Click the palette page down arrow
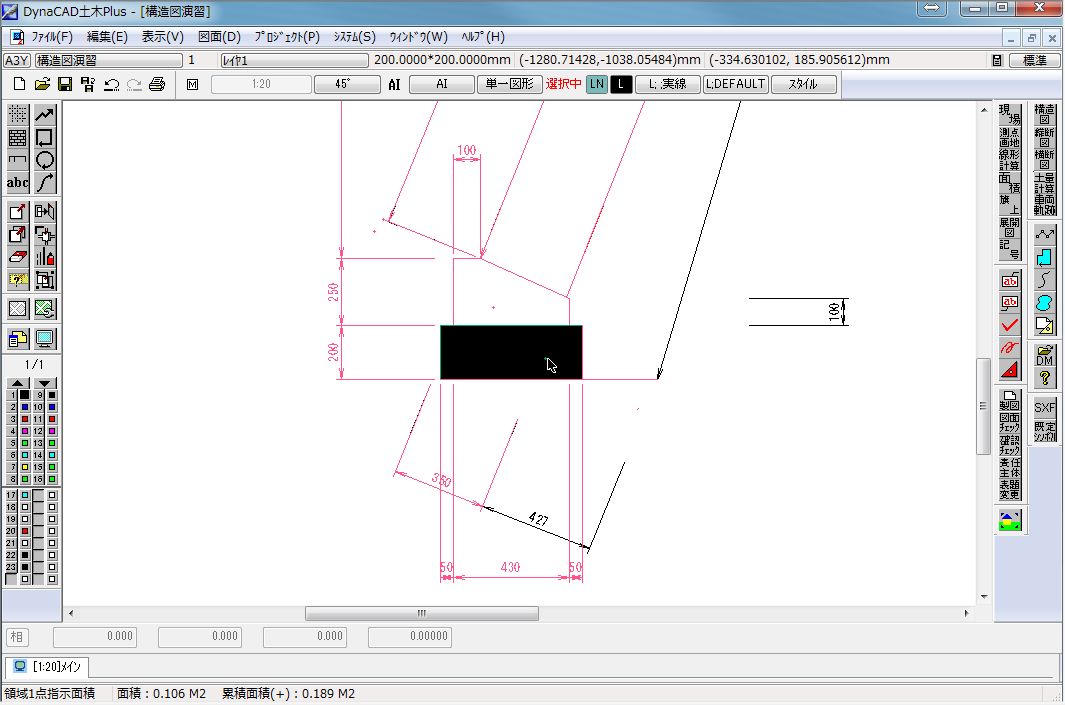 (x=45, y=383)
